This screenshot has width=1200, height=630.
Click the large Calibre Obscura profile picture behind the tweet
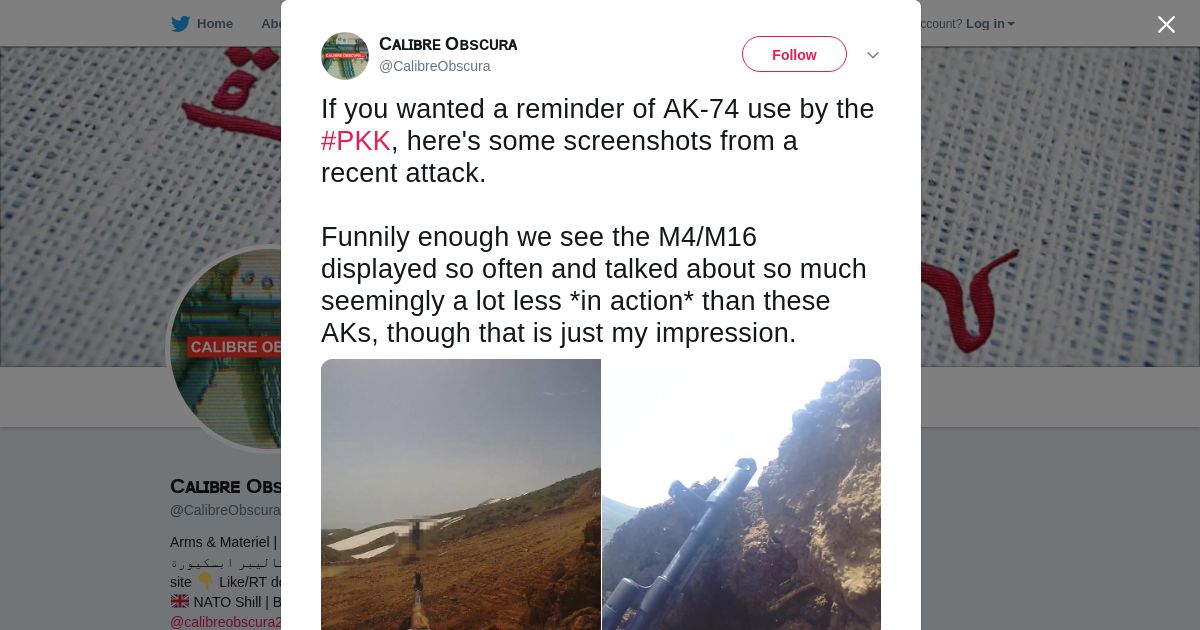click(225, 350)
